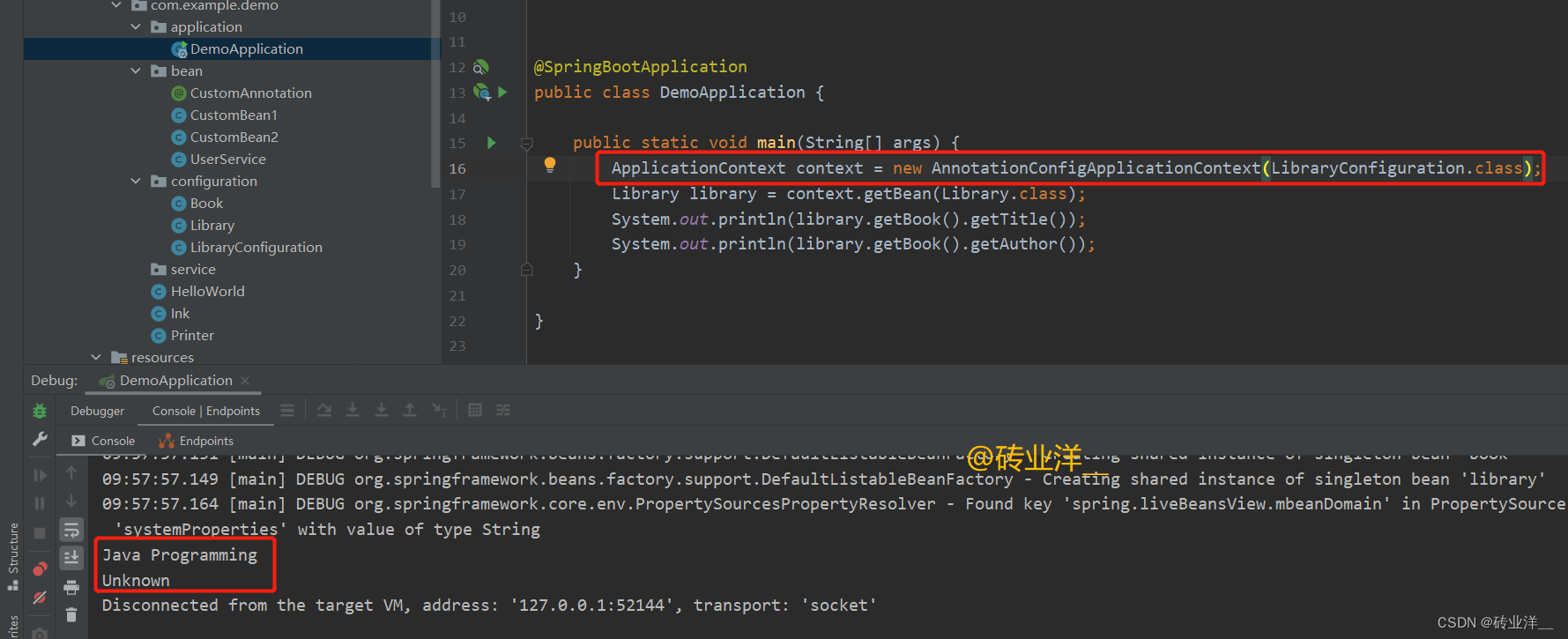Collapse the application folder
The height and width of the screenshot is (639, 1568).
[x=136, y=27]
